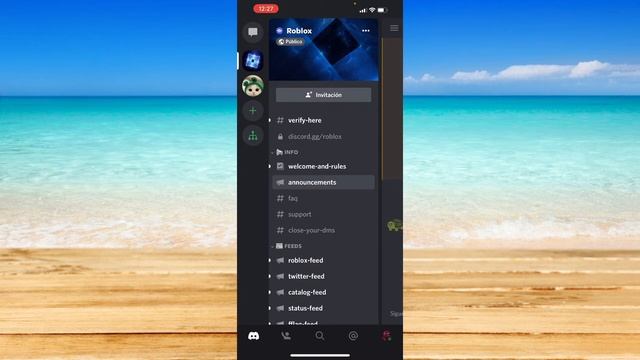
Task: Tap the hash icon beside verify-here
Action: point(280,120)
